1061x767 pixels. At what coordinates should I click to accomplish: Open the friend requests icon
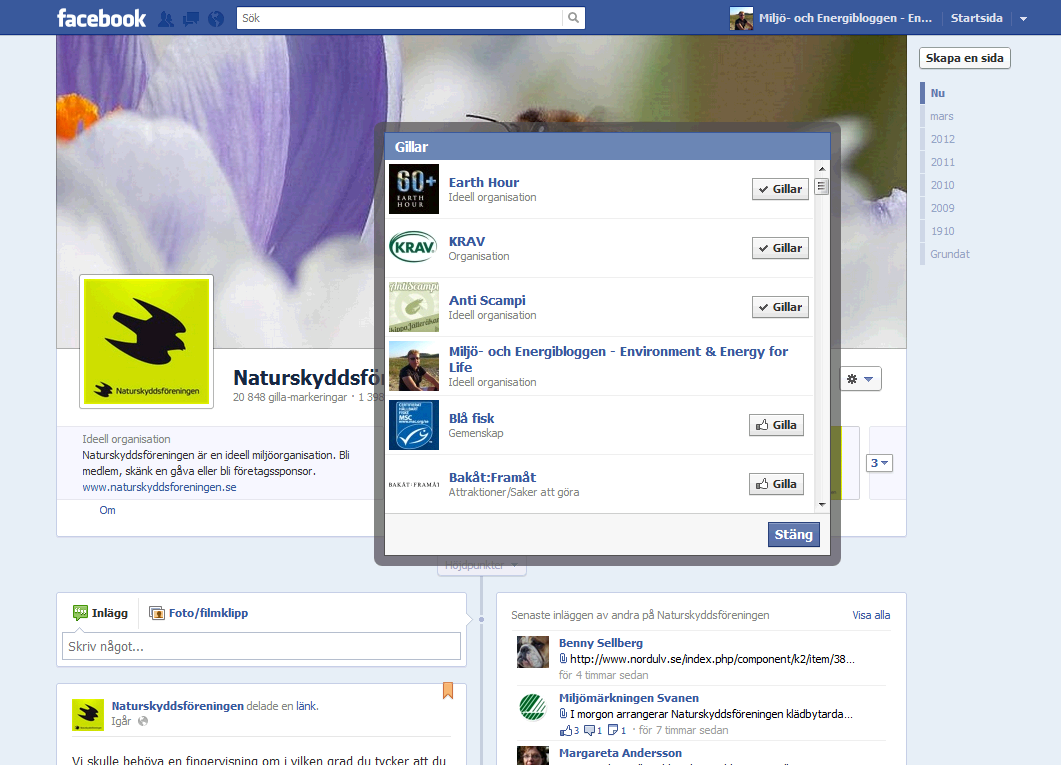click(166, 19)
